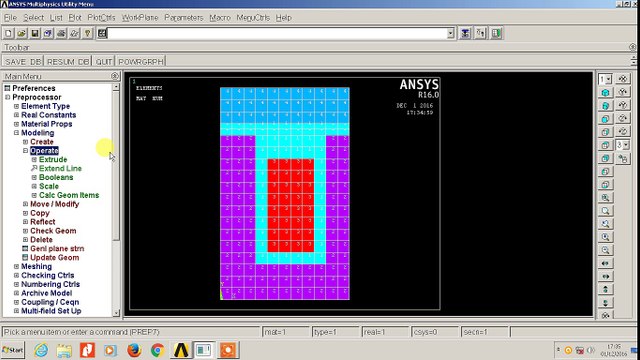Collapse the Operate tree node
This screenshot has width=640, height=360.
click(x=25, y=151)
